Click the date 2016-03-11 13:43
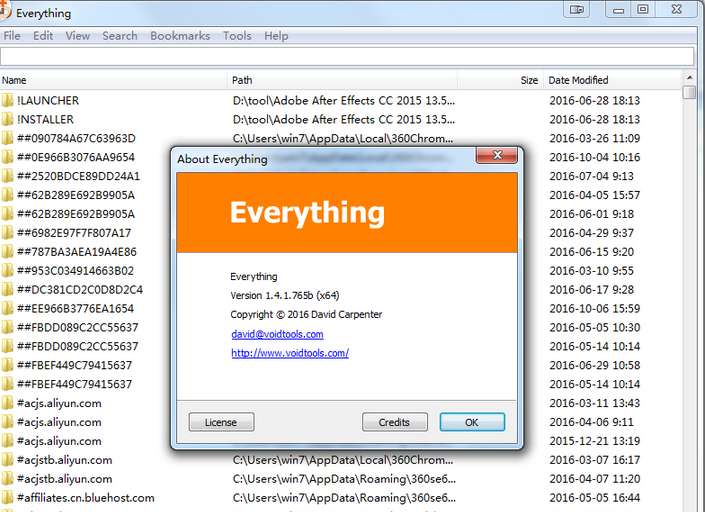Image resolution: width=705 pixels, height=512 pixels. pos(594,403)
